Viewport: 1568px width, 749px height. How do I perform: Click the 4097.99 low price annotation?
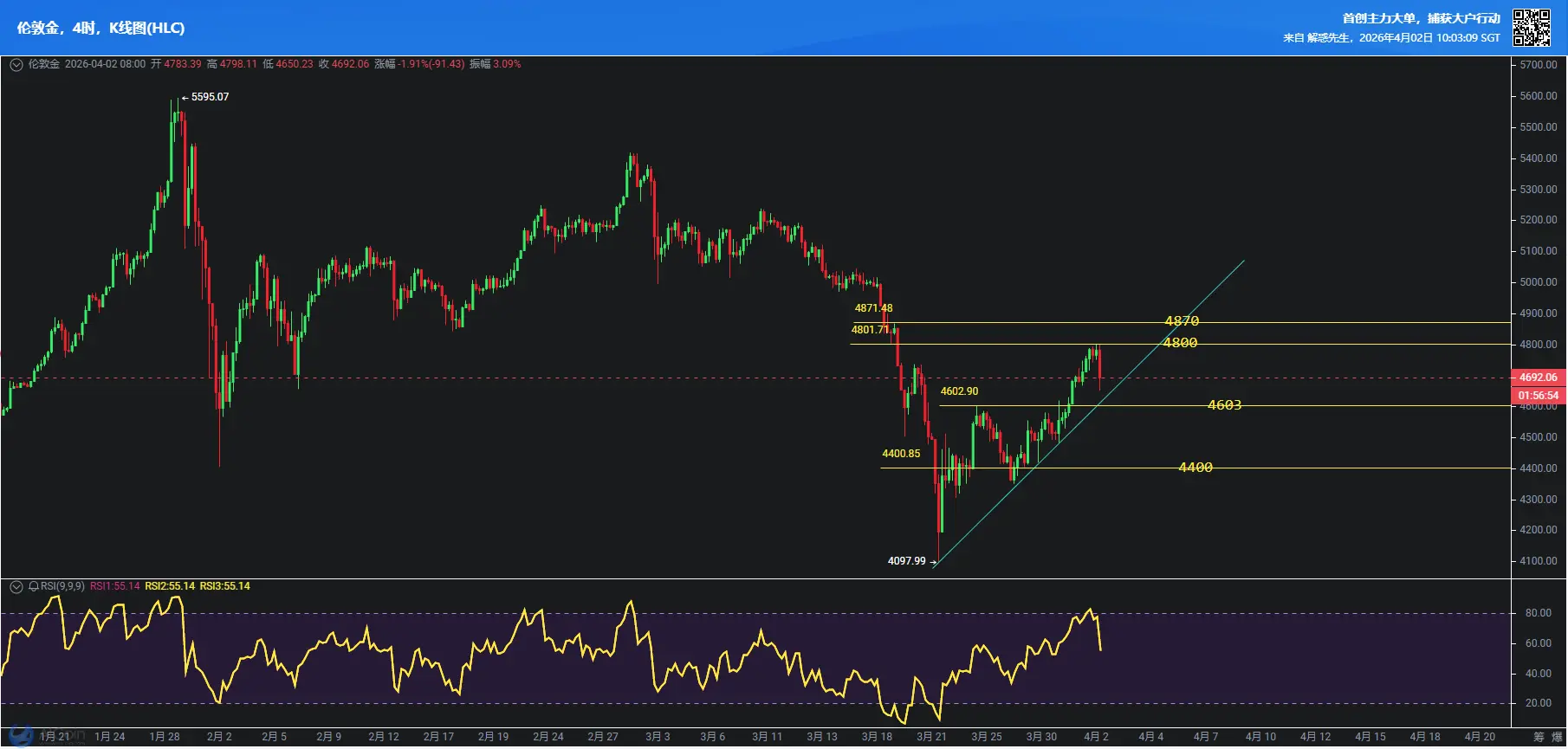pos(907,562)
